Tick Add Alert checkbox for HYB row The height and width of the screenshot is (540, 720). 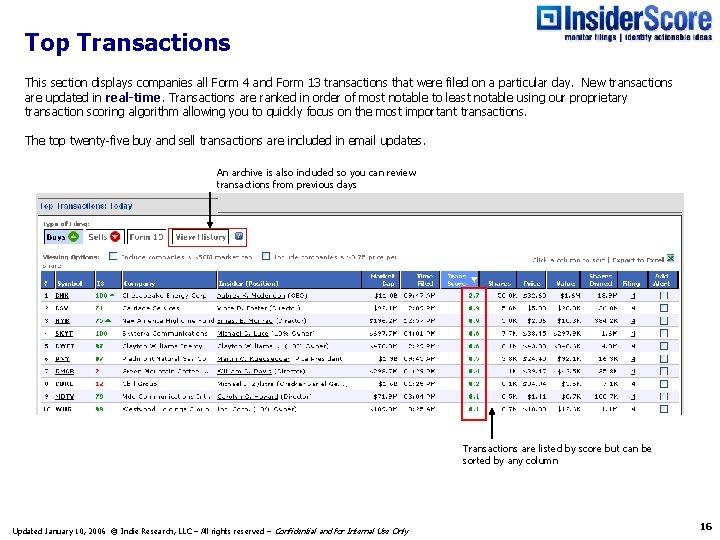pos(664,321)
